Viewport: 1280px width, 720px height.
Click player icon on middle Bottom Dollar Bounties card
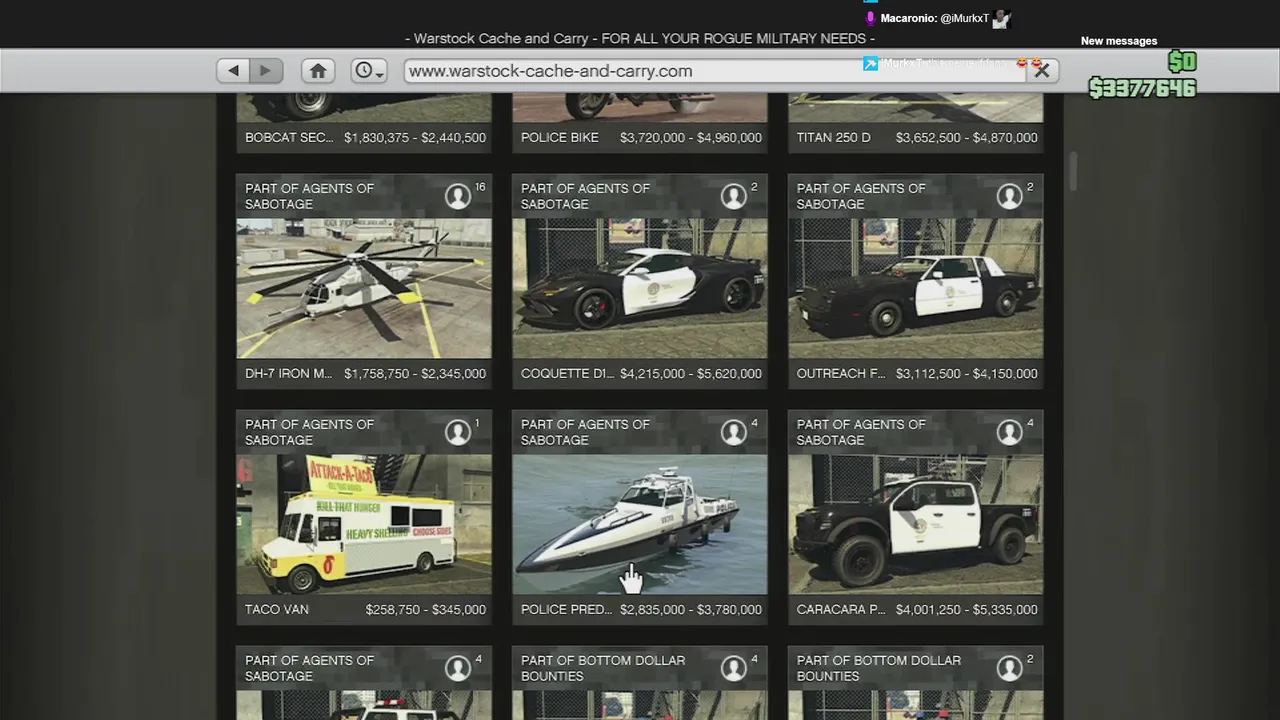pos(734,668)
